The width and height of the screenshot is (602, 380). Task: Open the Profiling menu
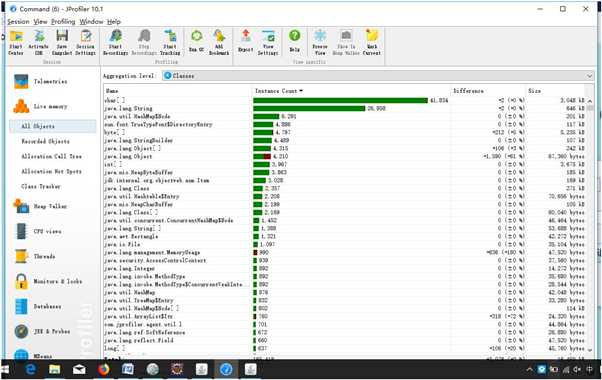(x=63, y=22)
